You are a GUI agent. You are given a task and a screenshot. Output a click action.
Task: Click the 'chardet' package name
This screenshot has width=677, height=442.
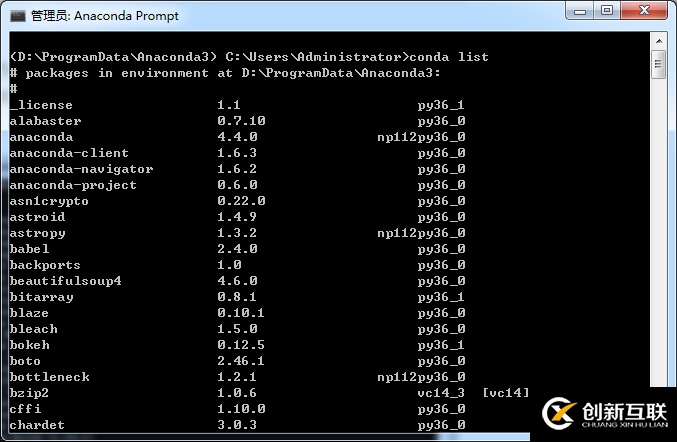tap(37, 425)
